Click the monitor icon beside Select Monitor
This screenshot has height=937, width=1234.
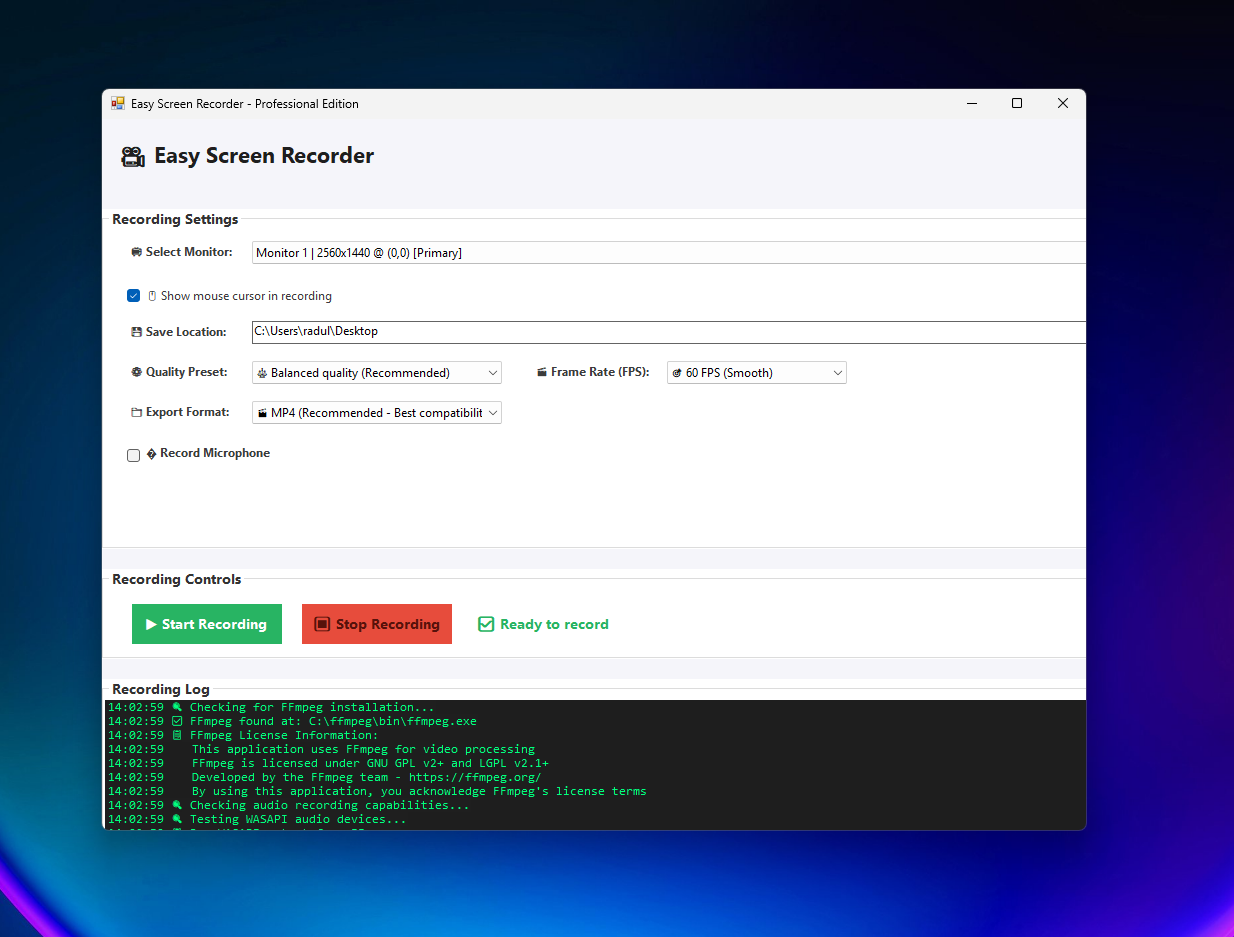[137, 253]
